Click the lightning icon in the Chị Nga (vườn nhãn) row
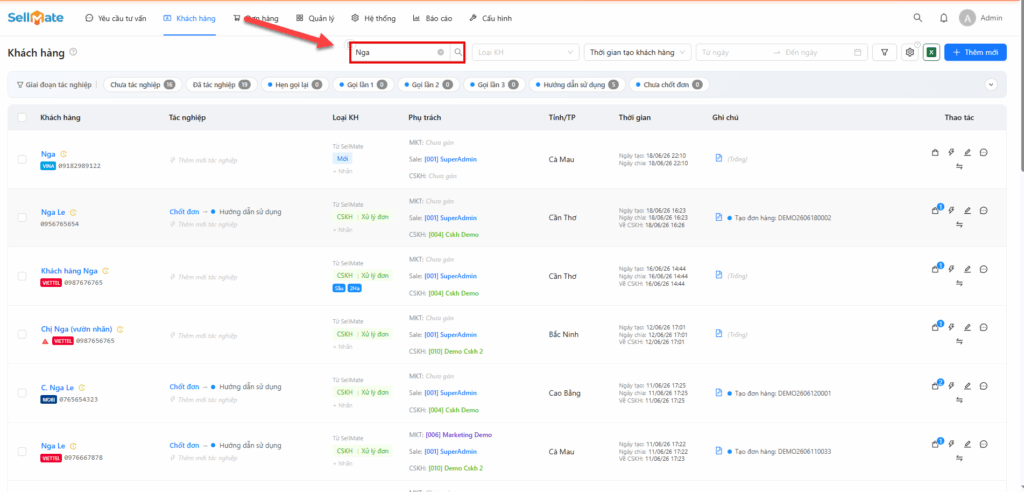Image resolution: width=1024 pixels, height=492 pixels. pos(951,327)
